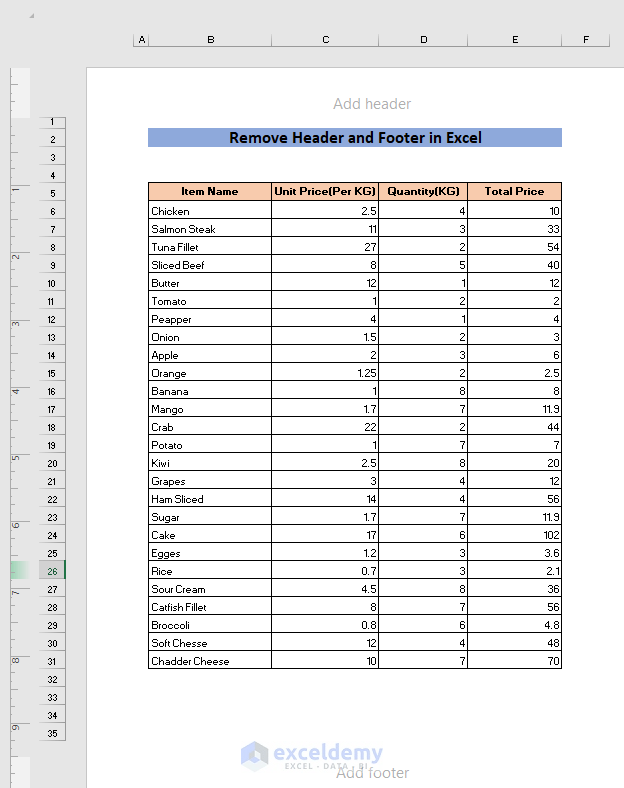The height and width of the screenshot is (788, 624).
Task: Select row 5 header
Action: point(52,193)
